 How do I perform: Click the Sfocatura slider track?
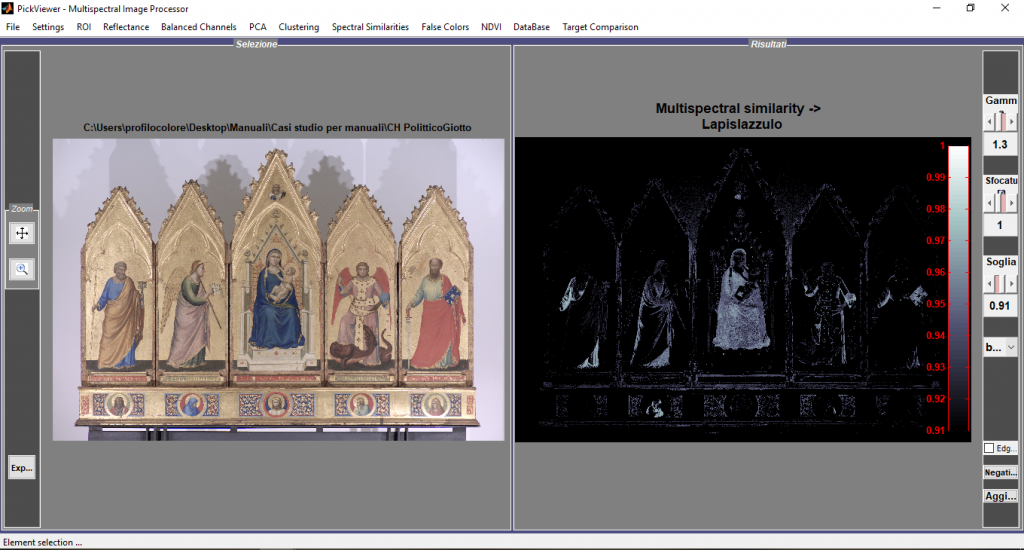pyautogui.click(x=1000, y=203)
